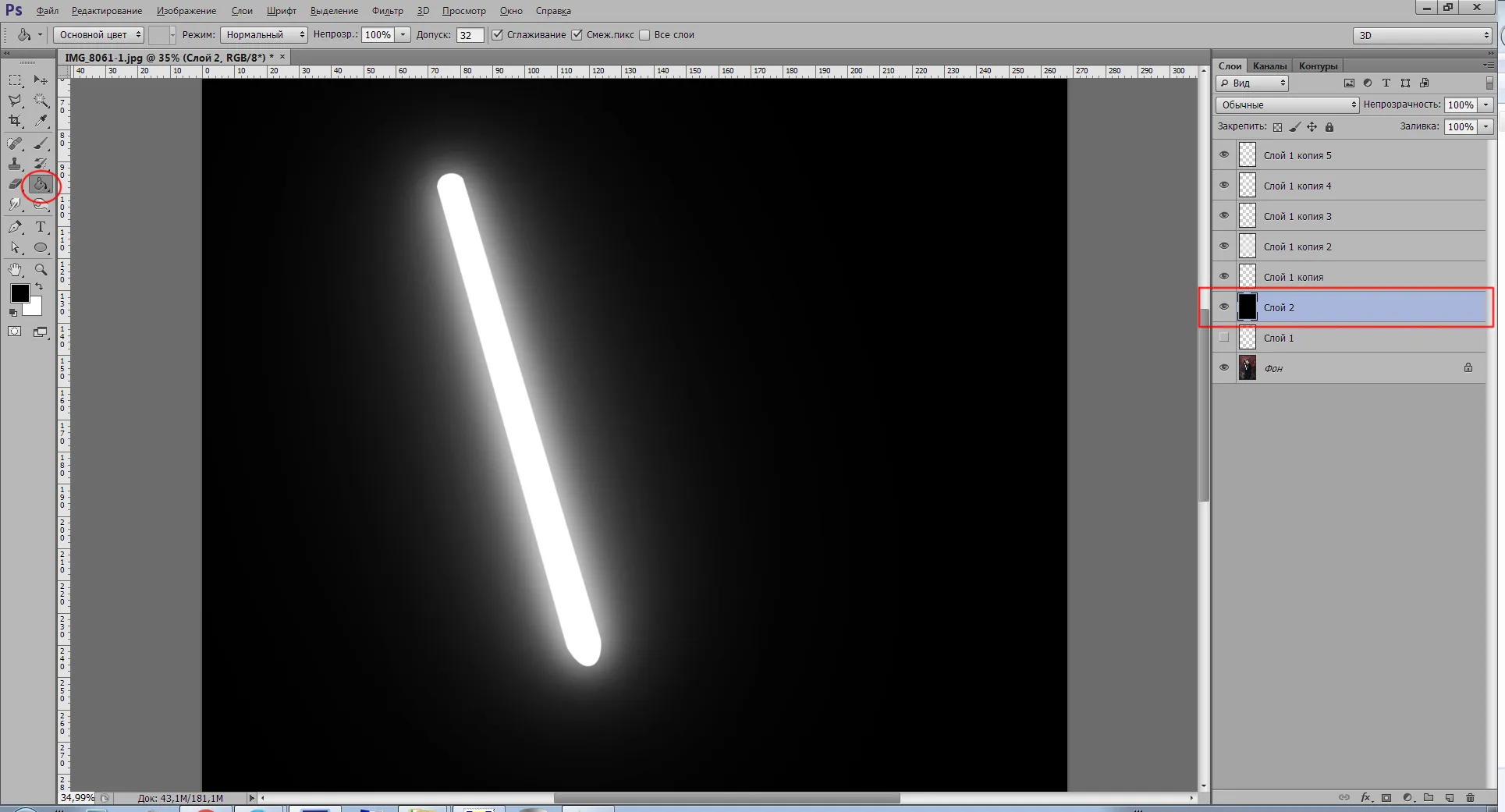This screenshot has width=1505, height=812.
Task: Open the Фильтр menu
Action: click(388, 11)
